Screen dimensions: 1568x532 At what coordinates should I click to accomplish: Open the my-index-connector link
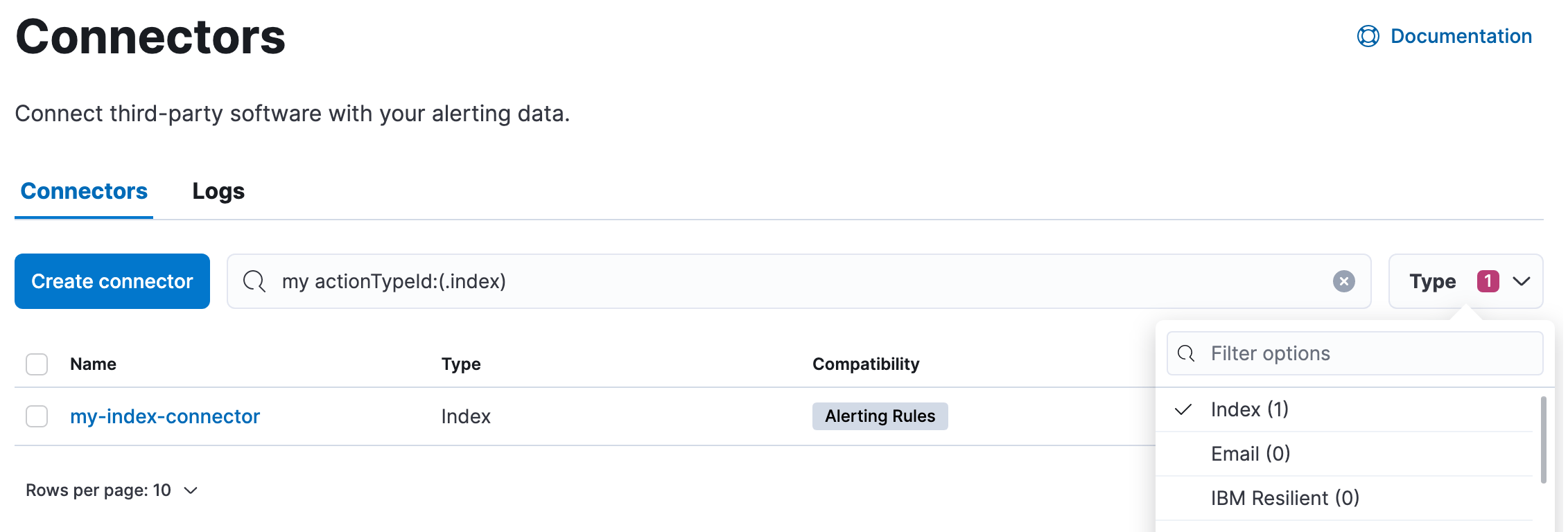[164, 416]
